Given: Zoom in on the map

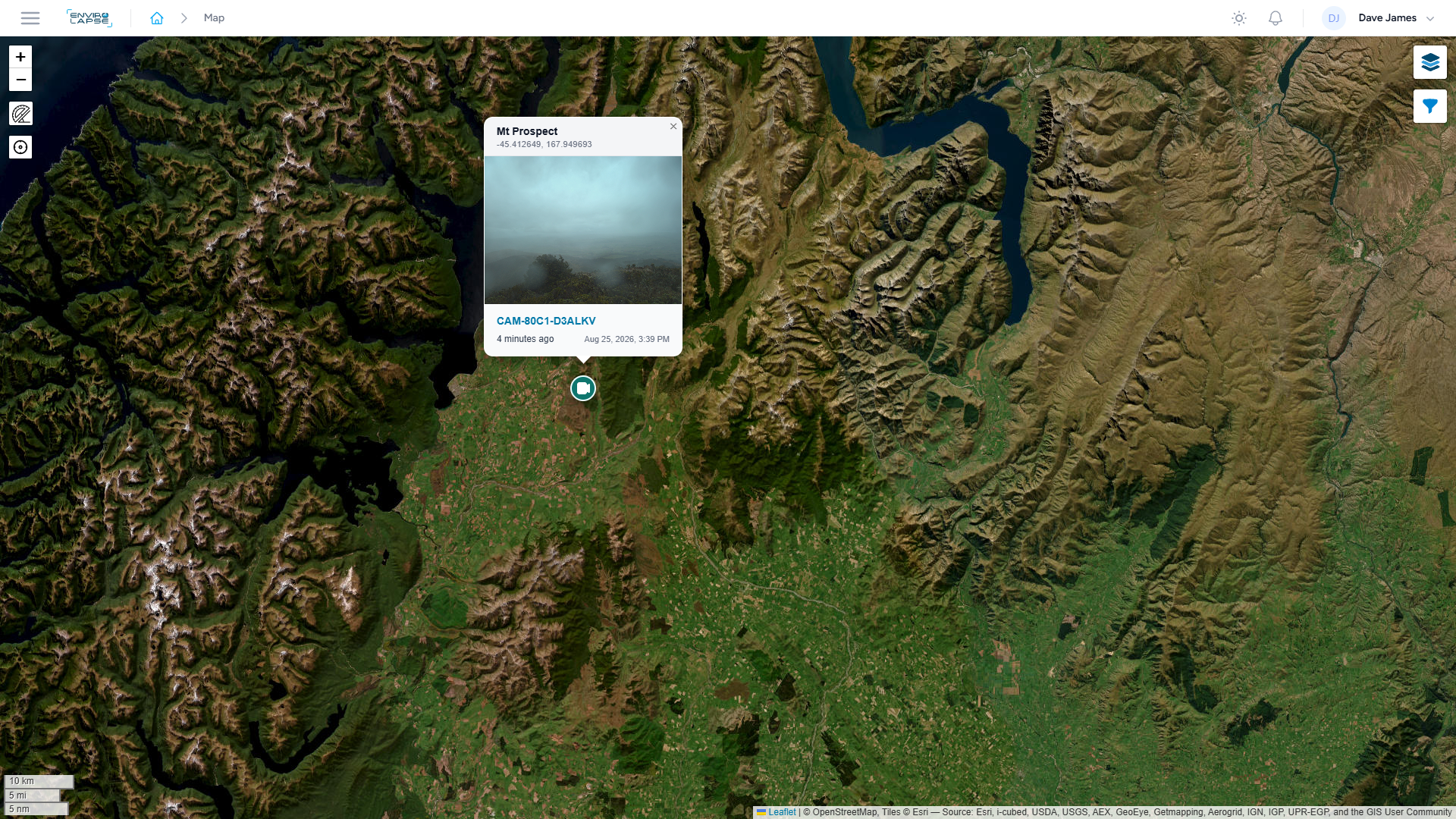Looking at the screenshot, I should 20,57.
